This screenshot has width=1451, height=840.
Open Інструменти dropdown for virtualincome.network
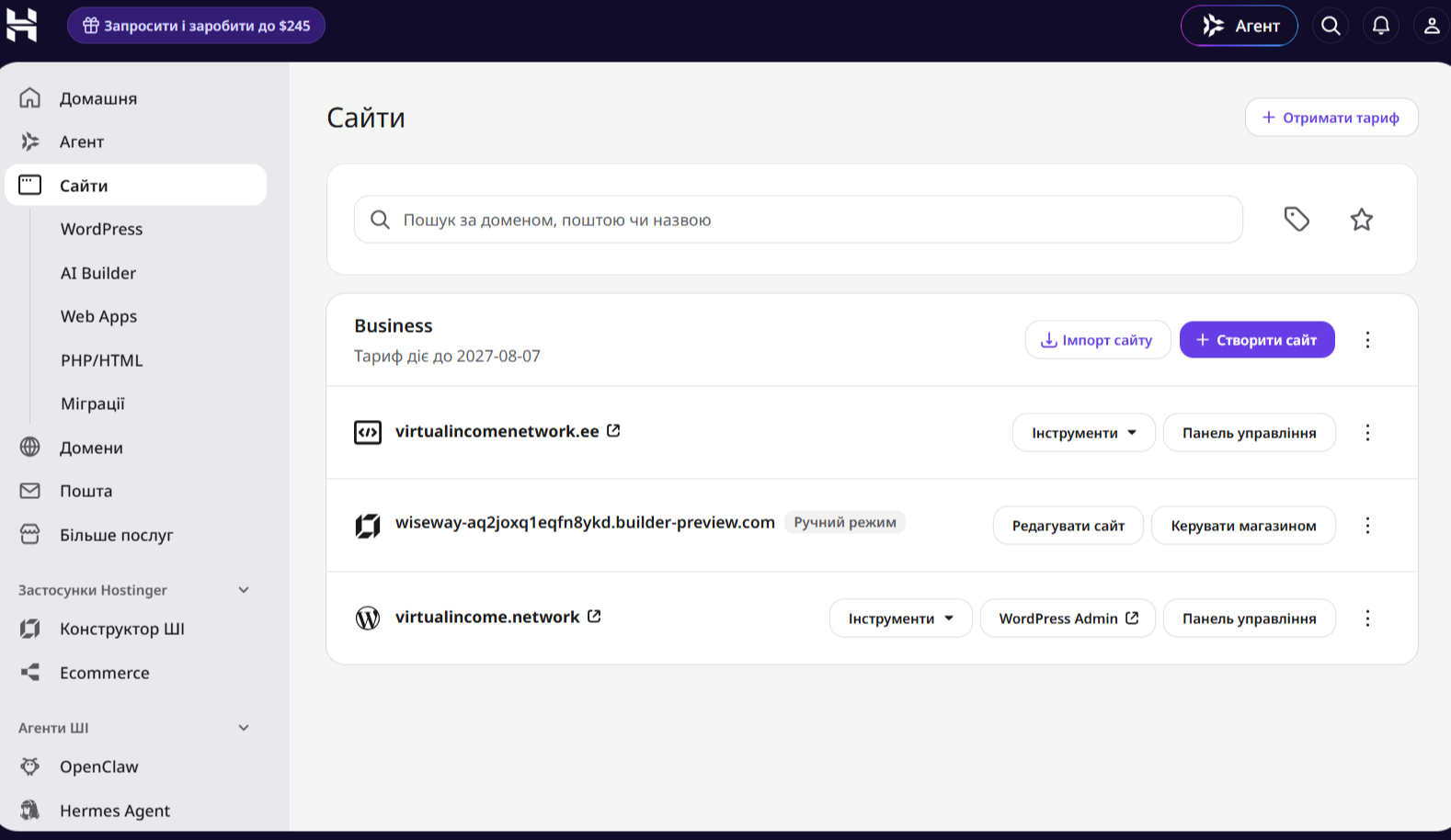[x=900, y=619]
